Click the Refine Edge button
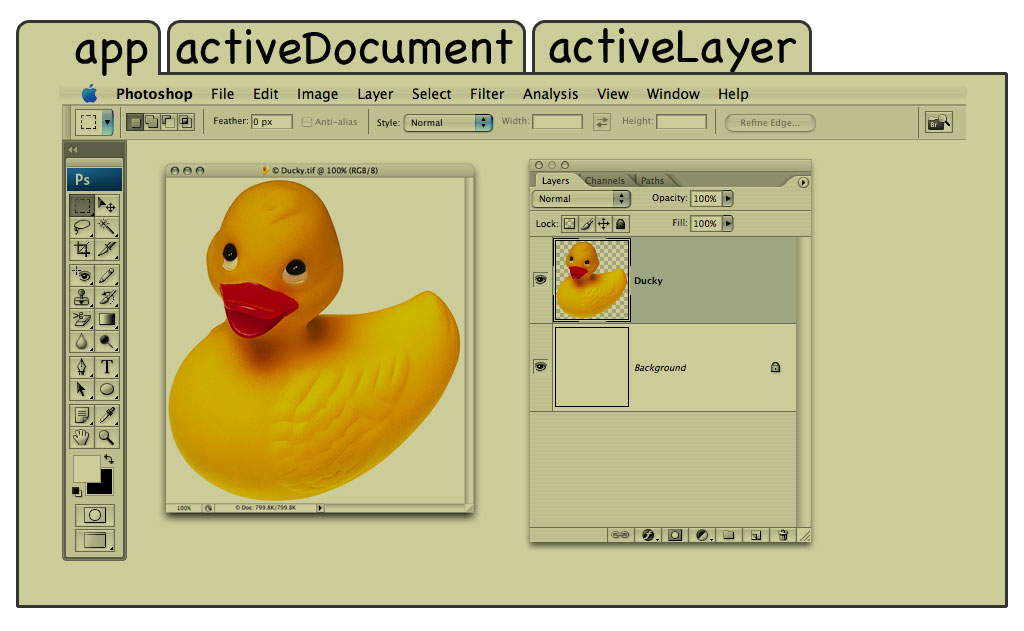The width and height of the screenshot is (1024, 631). point(770,123)
